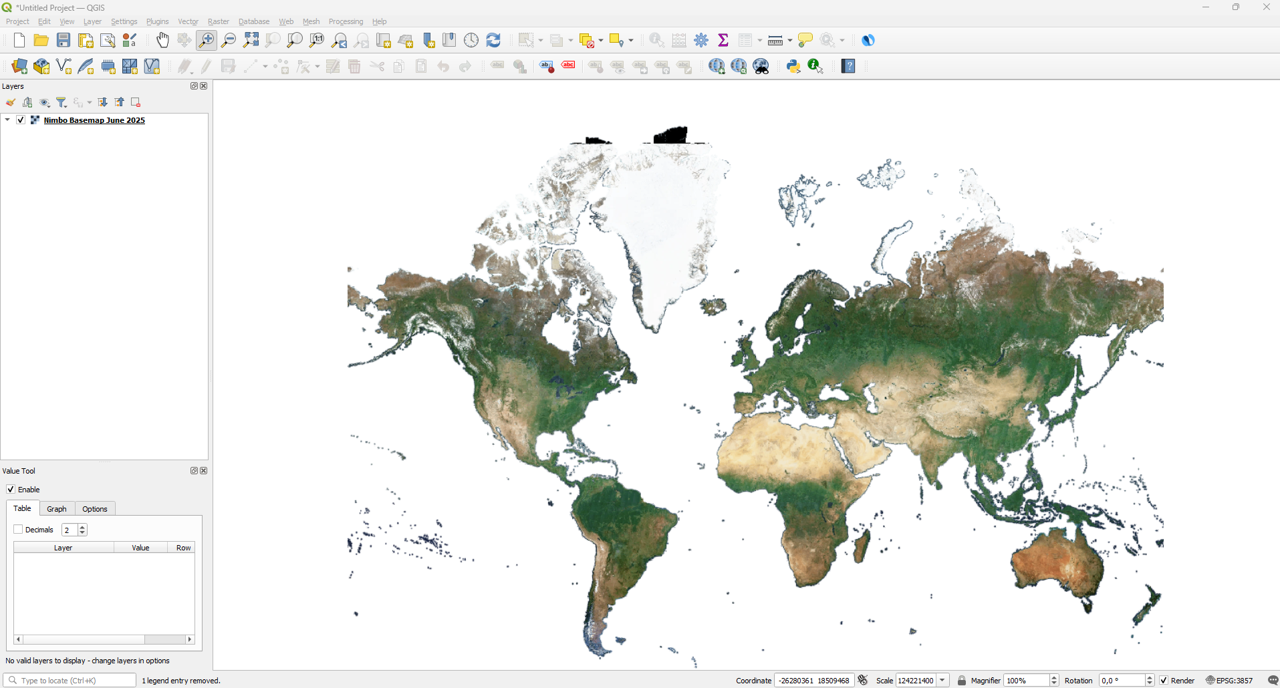Open the Raster menu
Viewport: 1280px width, 688px height.
(x=218, y=21)
